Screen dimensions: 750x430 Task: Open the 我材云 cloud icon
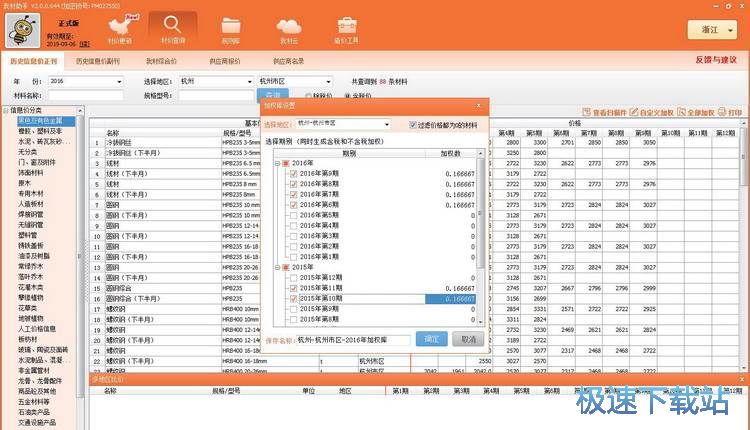pyautogui.click(x=289, y=28)
